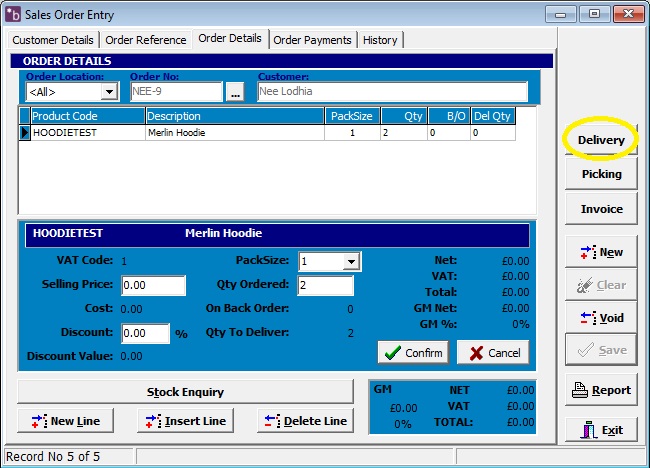Click the Order No input field

point(176,92)
